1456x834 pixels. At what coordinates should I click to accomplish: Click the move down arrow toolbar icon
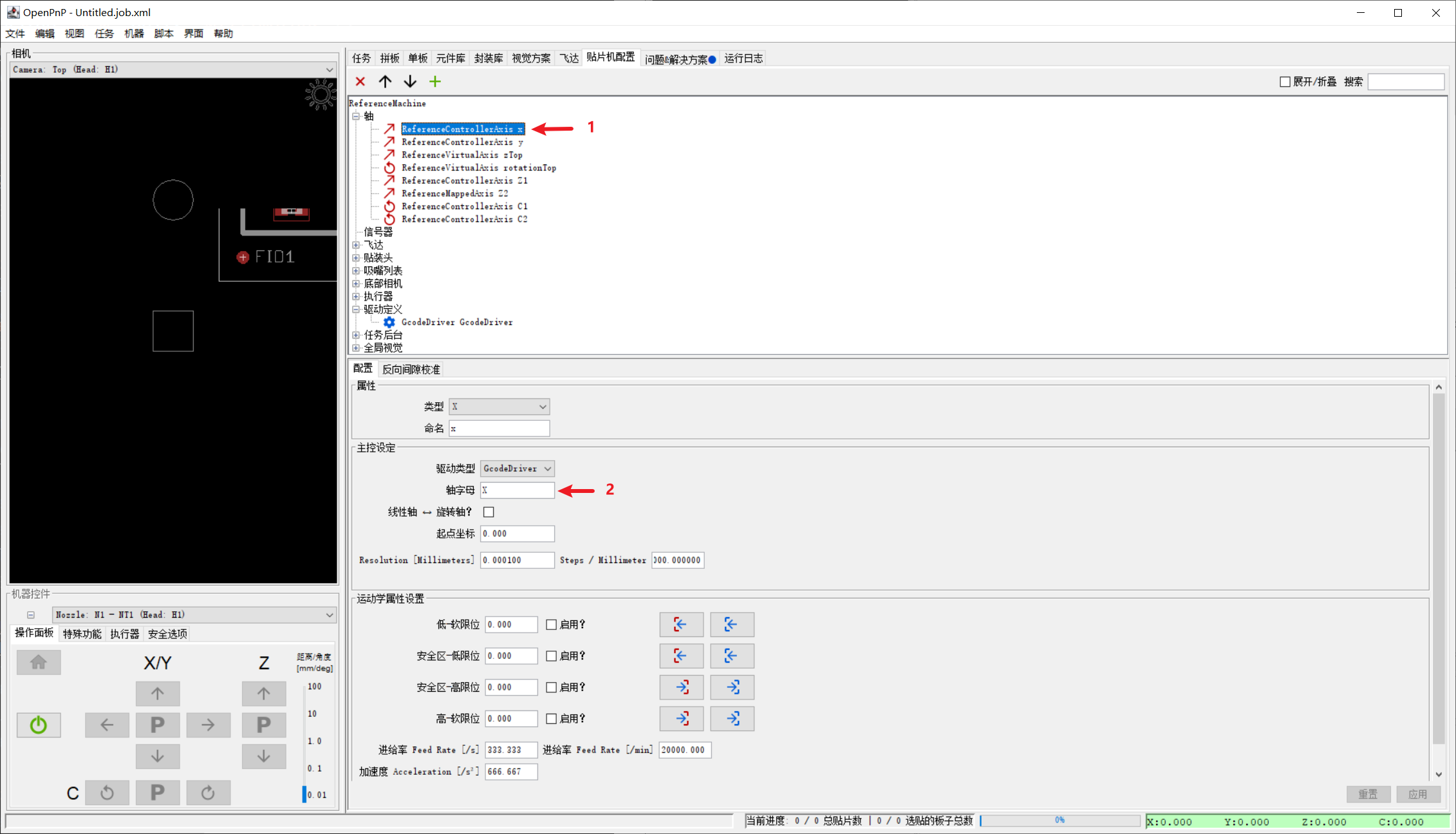(x=410, y=81)
